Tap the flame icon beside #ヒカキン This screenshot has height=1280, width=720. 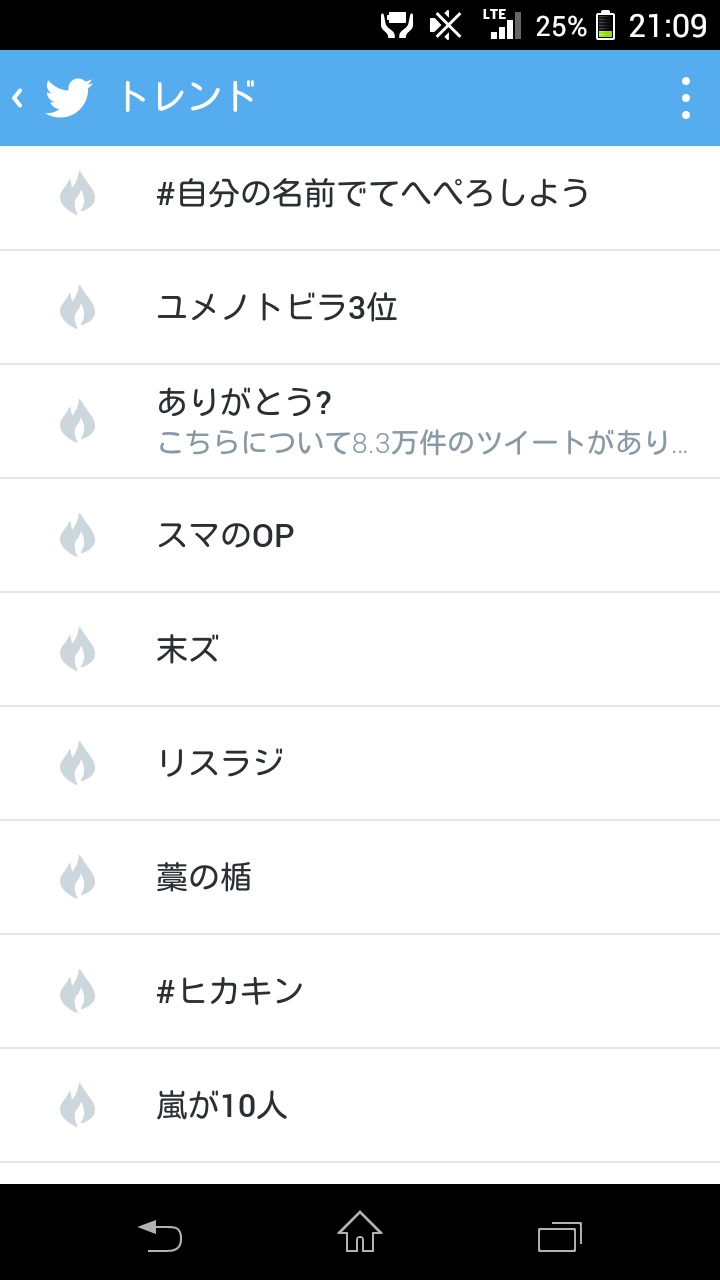click(77, 991)
